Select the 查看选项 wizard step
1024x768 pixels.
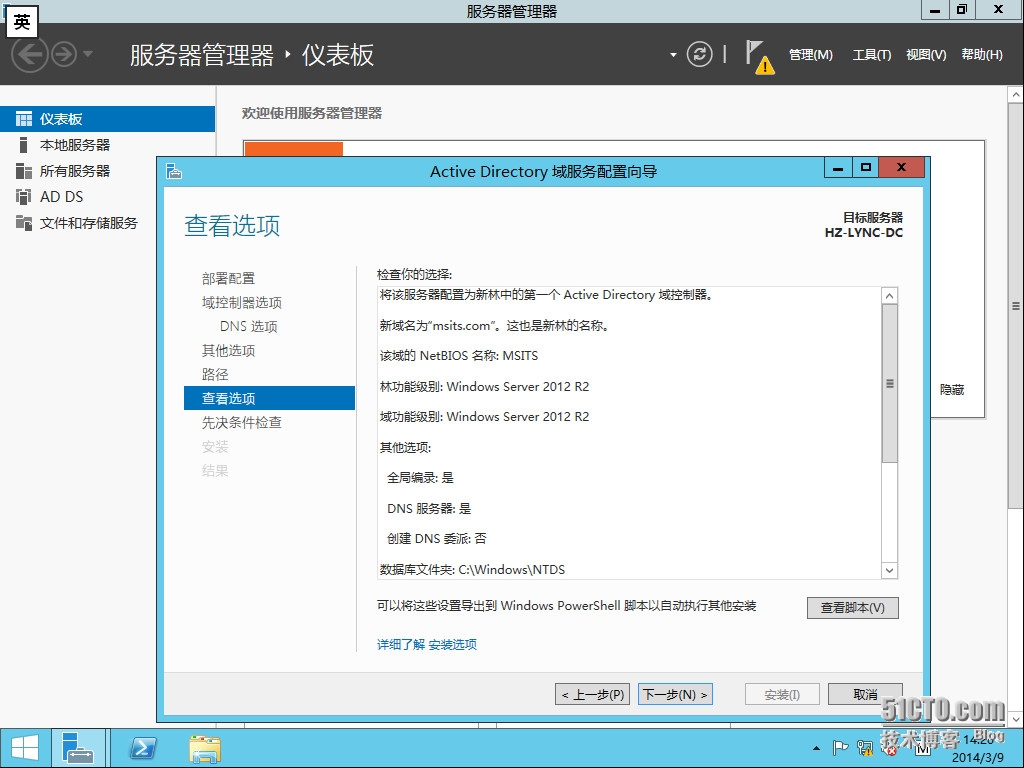click(269, 398)
